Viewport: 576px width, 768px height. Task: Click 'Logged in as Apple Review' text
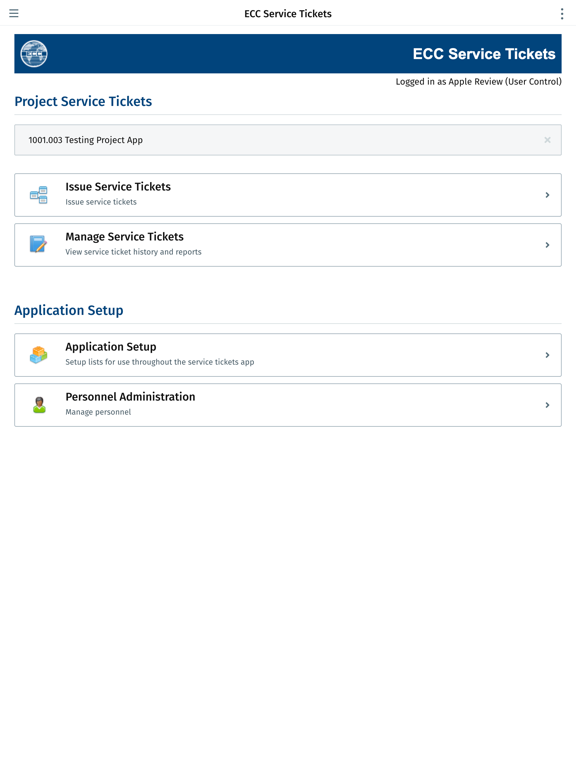click(479, 82)
